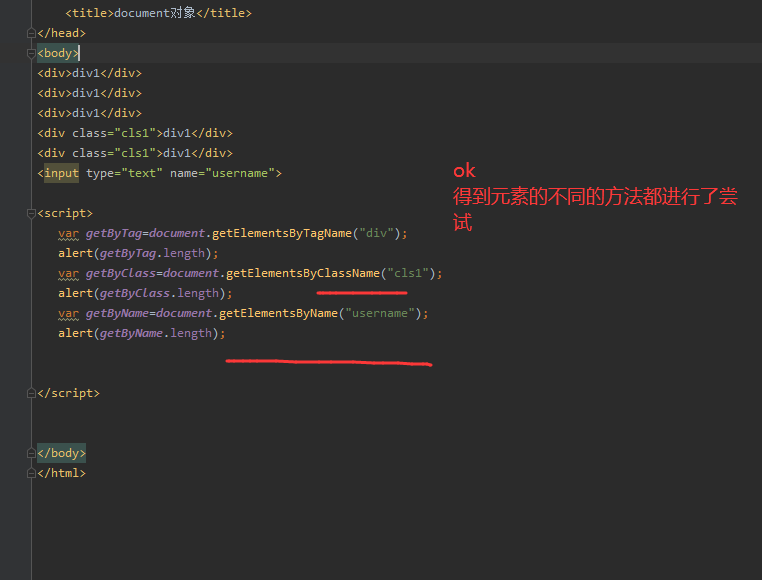This screenshot has width=762, height=580.
Task: Click alert(getByName.length) line
Action: click(142, 333)
